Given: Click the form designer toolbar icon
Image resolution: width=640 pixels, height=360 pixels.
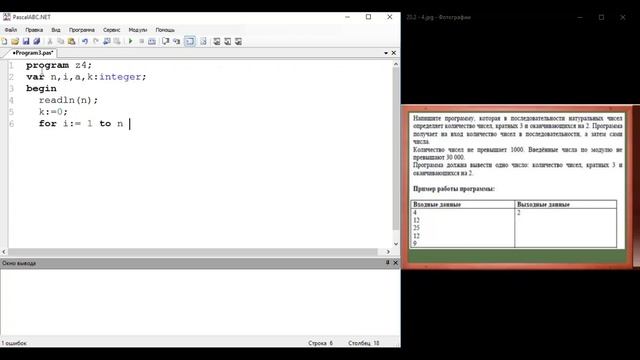Looking at the screenshot, I should point(203,41).
